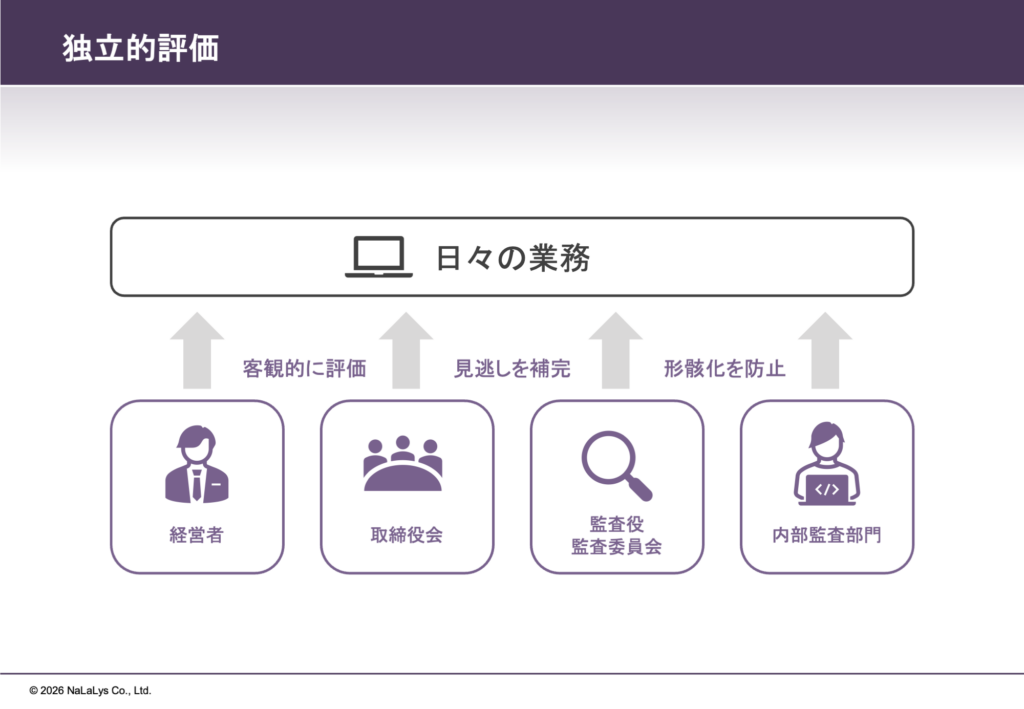
Task: Click the laptop icon beside 日々の業務
Action: (379, 257)
